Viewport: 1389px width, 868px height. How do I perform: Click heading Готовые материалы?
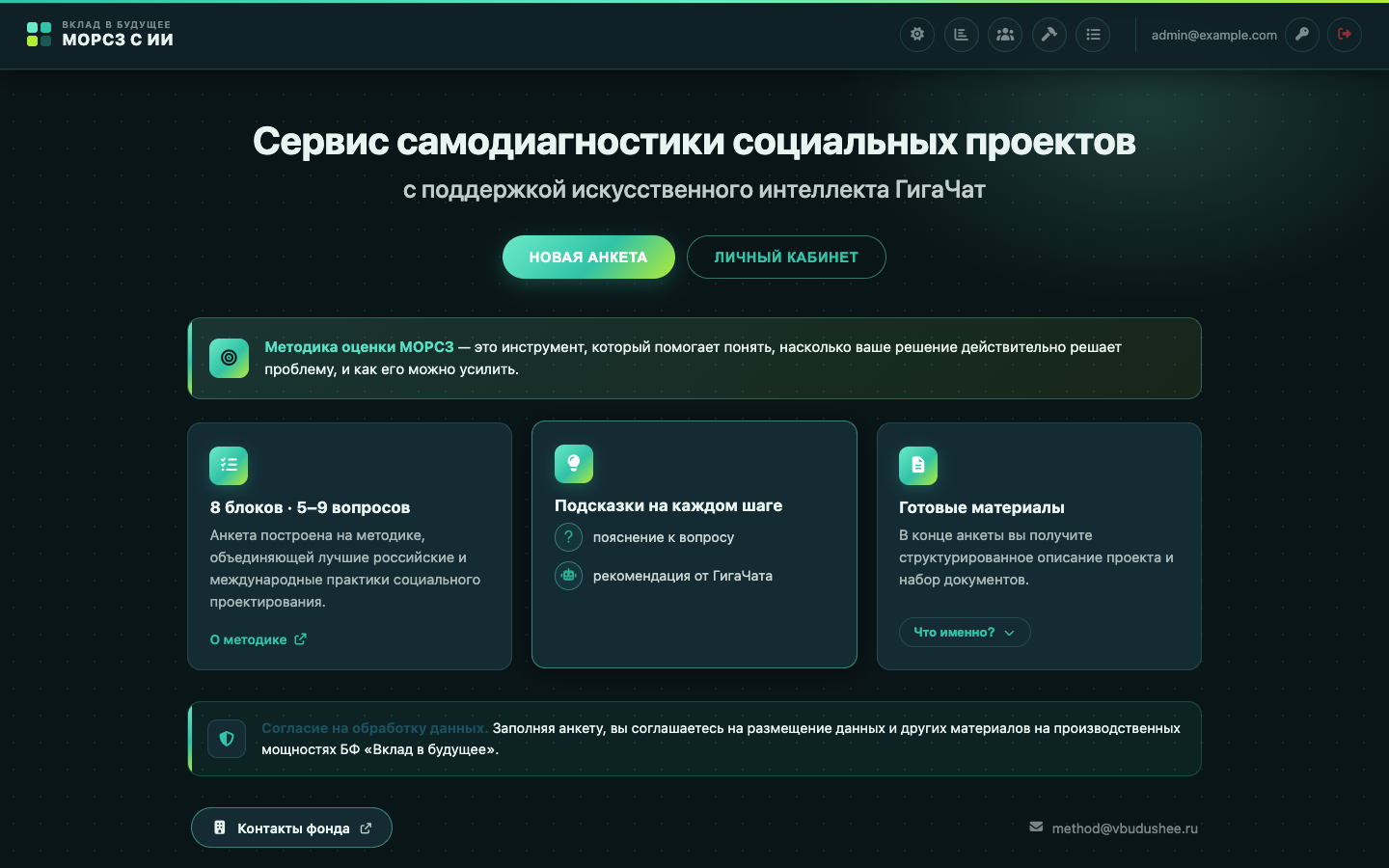coord(982,507)
